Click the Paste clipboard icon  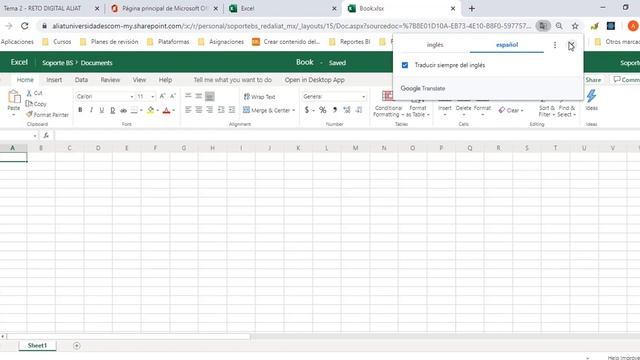14,97
